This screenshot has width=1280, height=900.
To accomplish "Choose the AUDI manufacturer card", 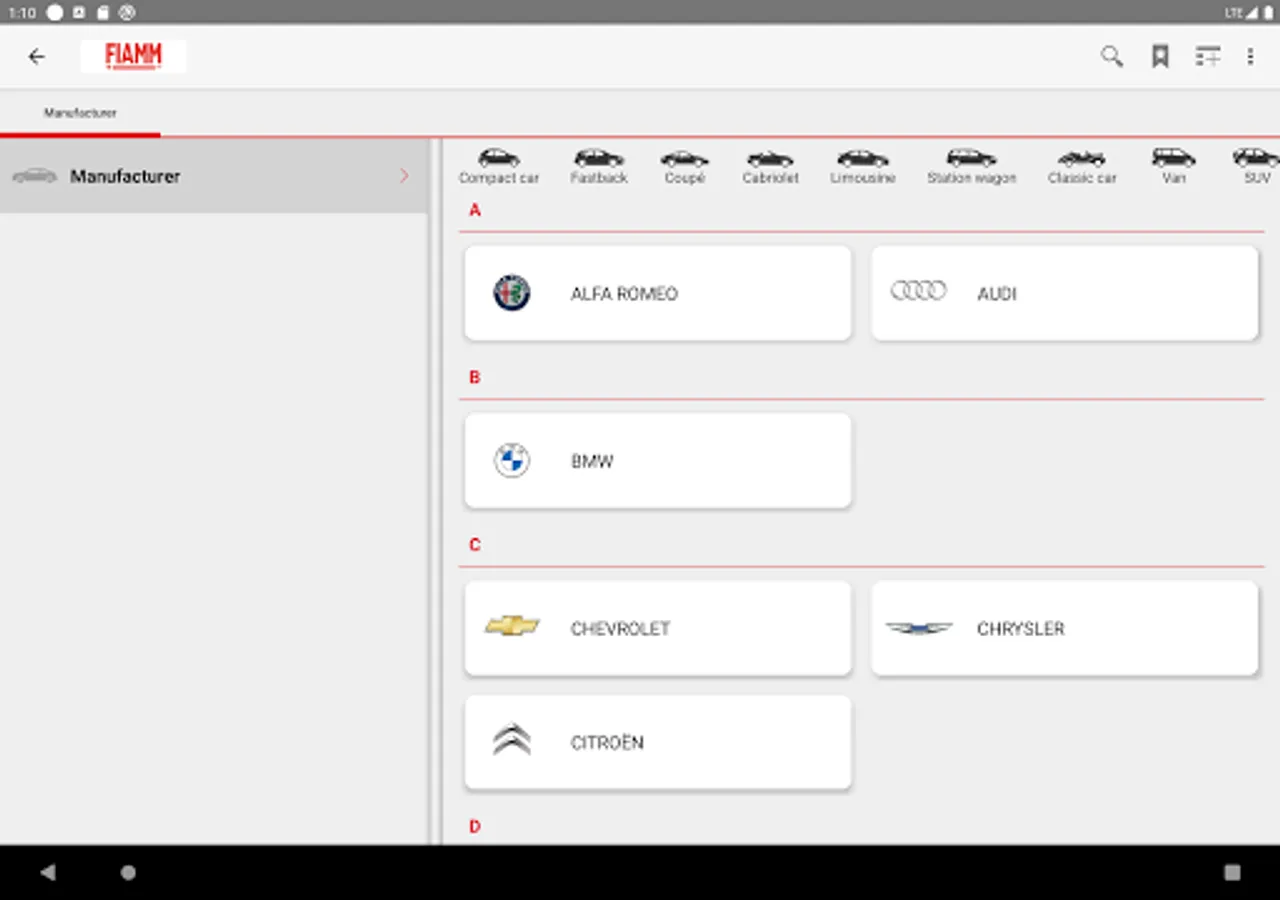I will [x=1065, y=293].
